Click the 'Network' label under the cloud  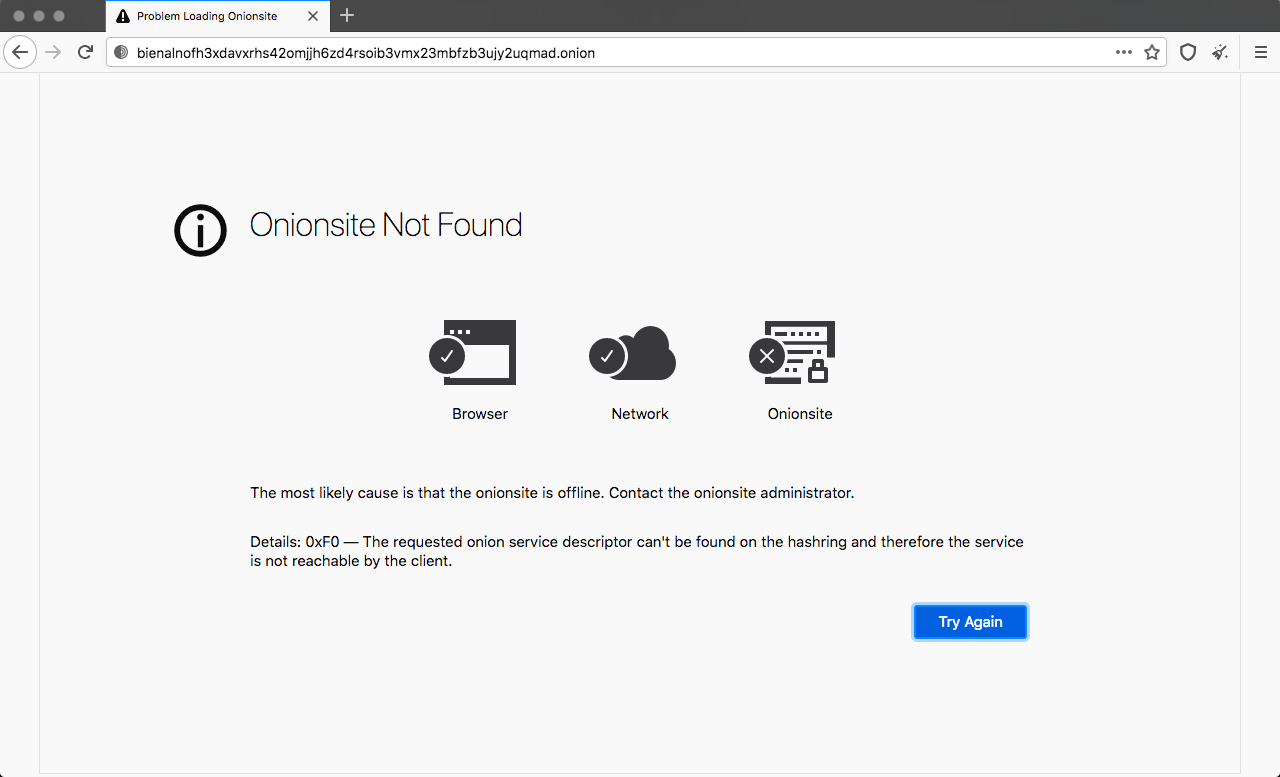tap(640, 414)
